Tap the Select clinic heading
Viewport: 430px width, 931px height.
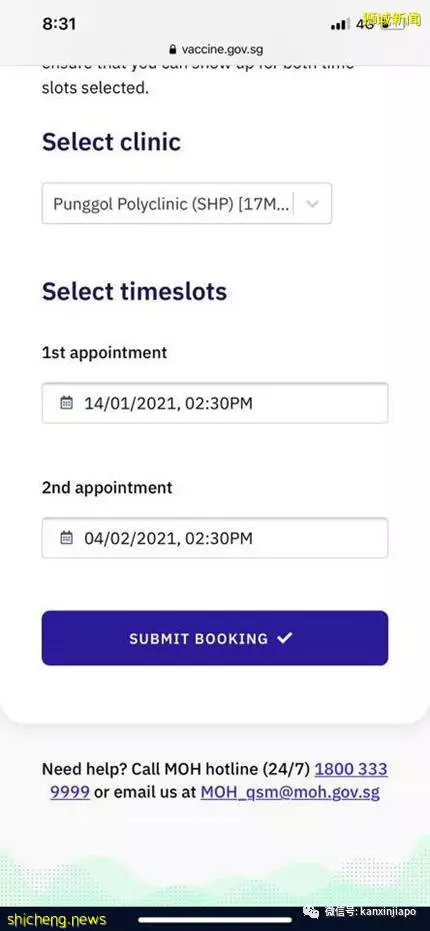point(111,142)
